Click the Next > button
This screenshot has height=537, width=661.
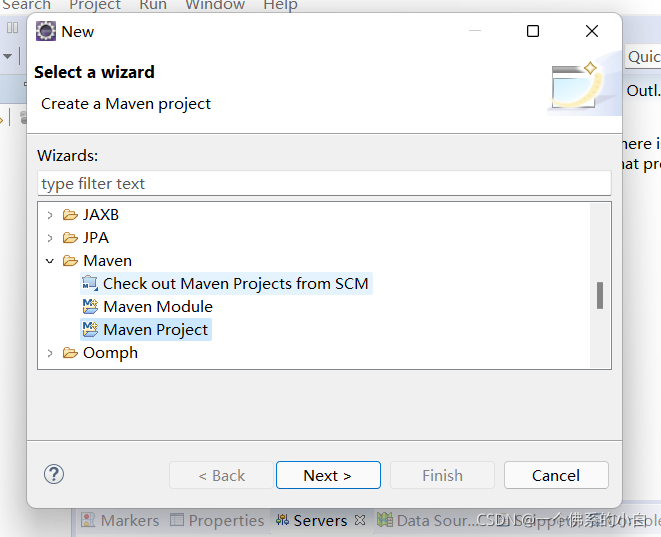coord(328,475)
